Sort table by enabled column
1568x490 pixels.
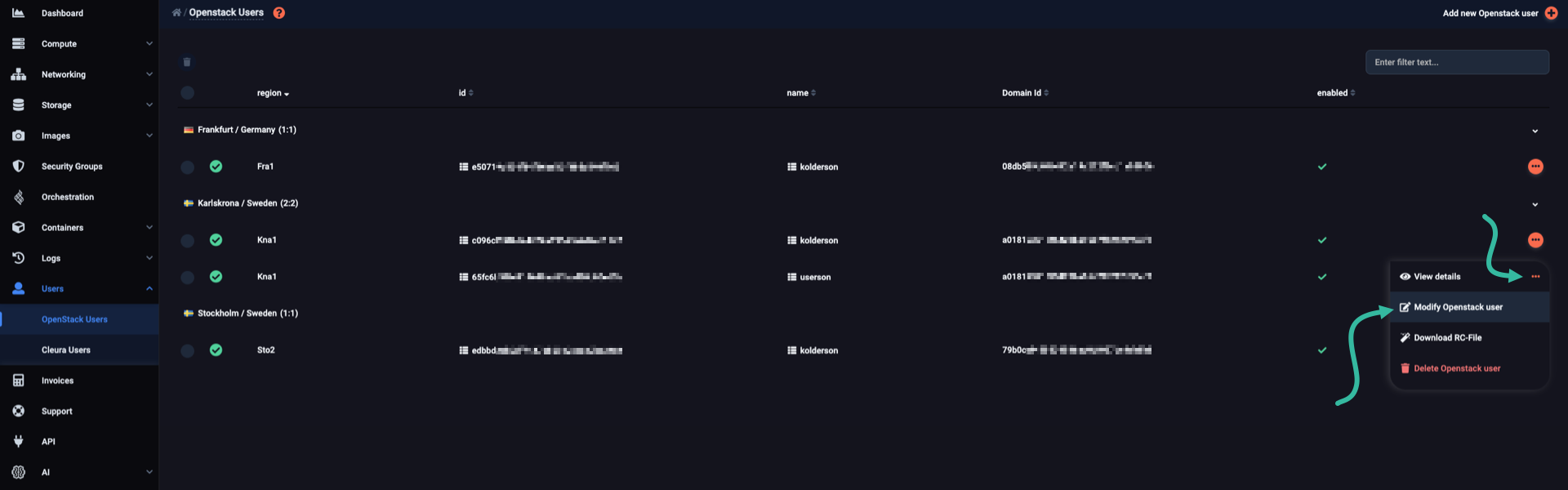pos(1336,93)
